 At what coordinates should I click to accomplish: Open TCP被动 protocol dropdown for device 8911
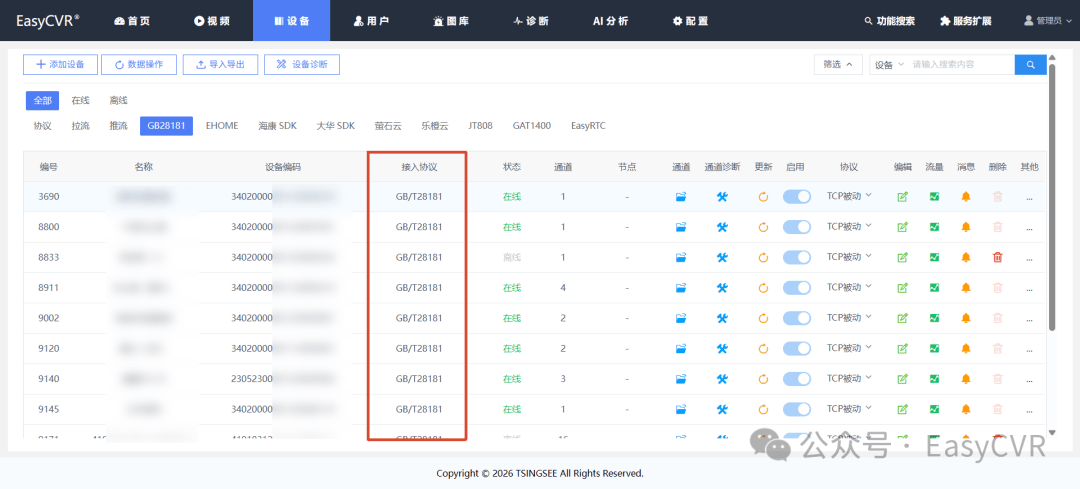pyautogui.click(x=849, y=287)
